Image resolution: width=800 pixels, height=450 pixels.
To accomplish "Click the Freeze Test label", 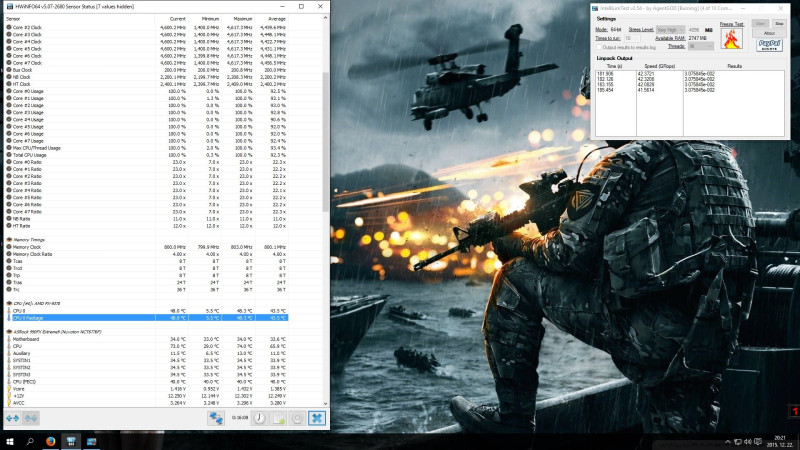I will [732, 24].
